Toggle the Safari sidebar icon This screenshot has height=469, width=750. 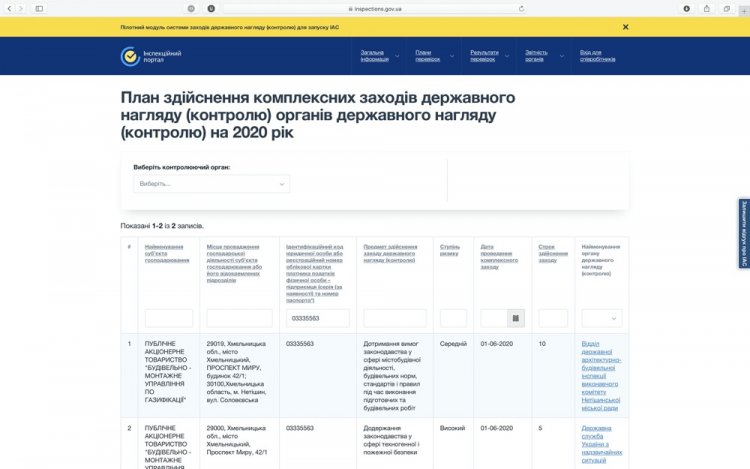click(40, 8)
